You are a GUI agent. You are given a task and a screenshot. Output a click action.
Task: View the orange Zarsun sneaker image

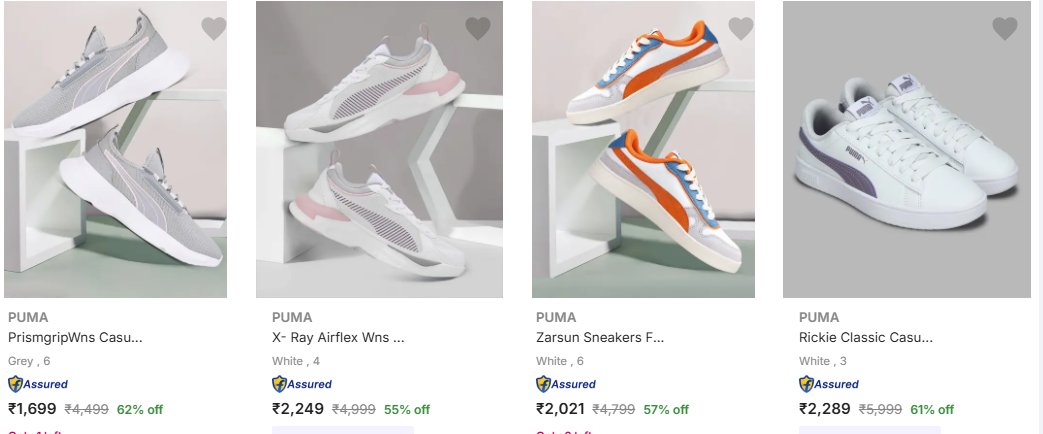click(x=643, y=150)
